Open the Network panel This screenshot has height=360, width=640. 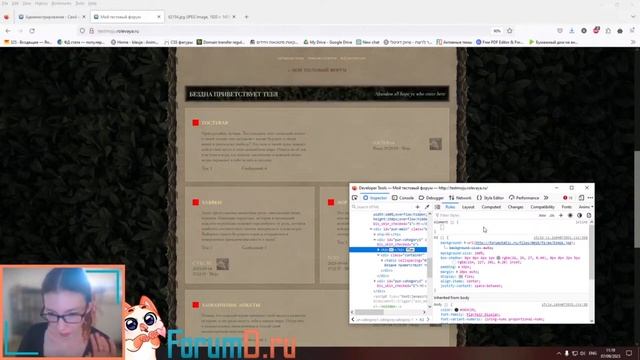[460, 198]
